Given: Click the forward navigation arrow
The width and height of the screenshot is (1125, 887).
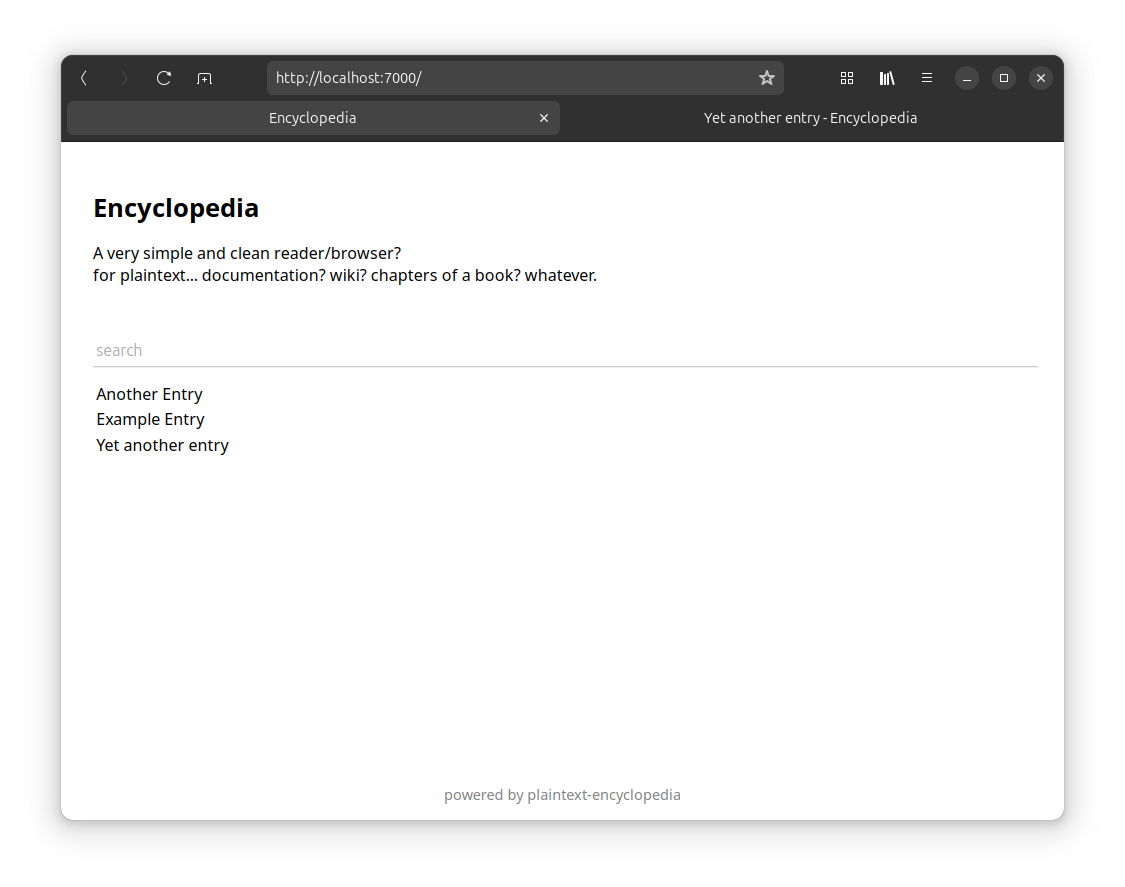Looking at the screenshot, I should click(124, 78).
